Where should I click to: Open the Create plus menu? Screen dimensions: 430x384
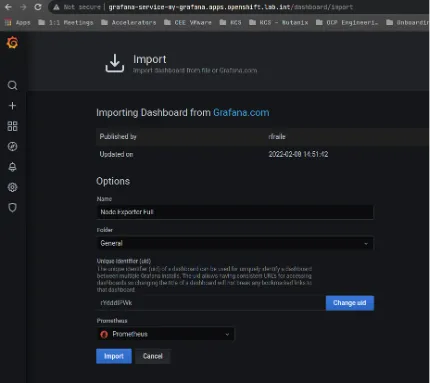(12, 106)
